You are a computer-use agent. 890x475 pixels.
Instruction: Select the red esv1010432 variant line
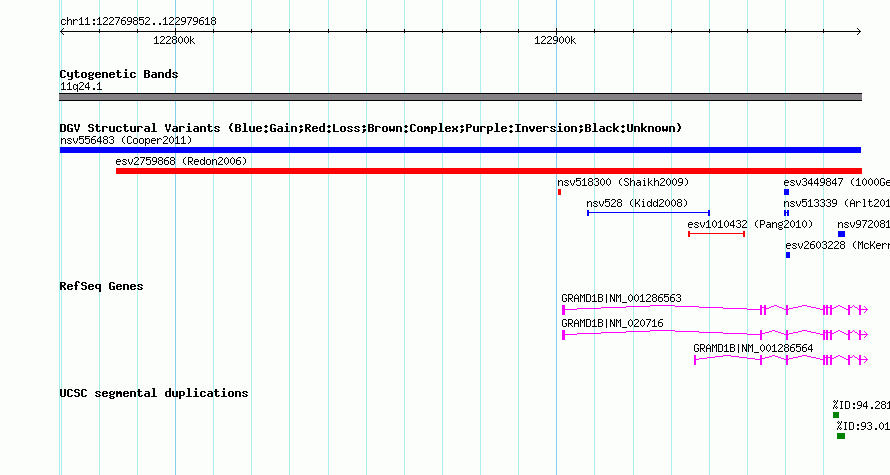pos(716,234)
